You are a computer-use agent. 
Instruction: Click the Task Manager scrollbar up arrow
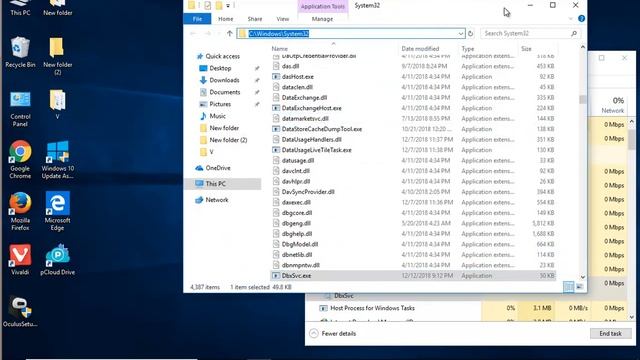coord(631,122)
